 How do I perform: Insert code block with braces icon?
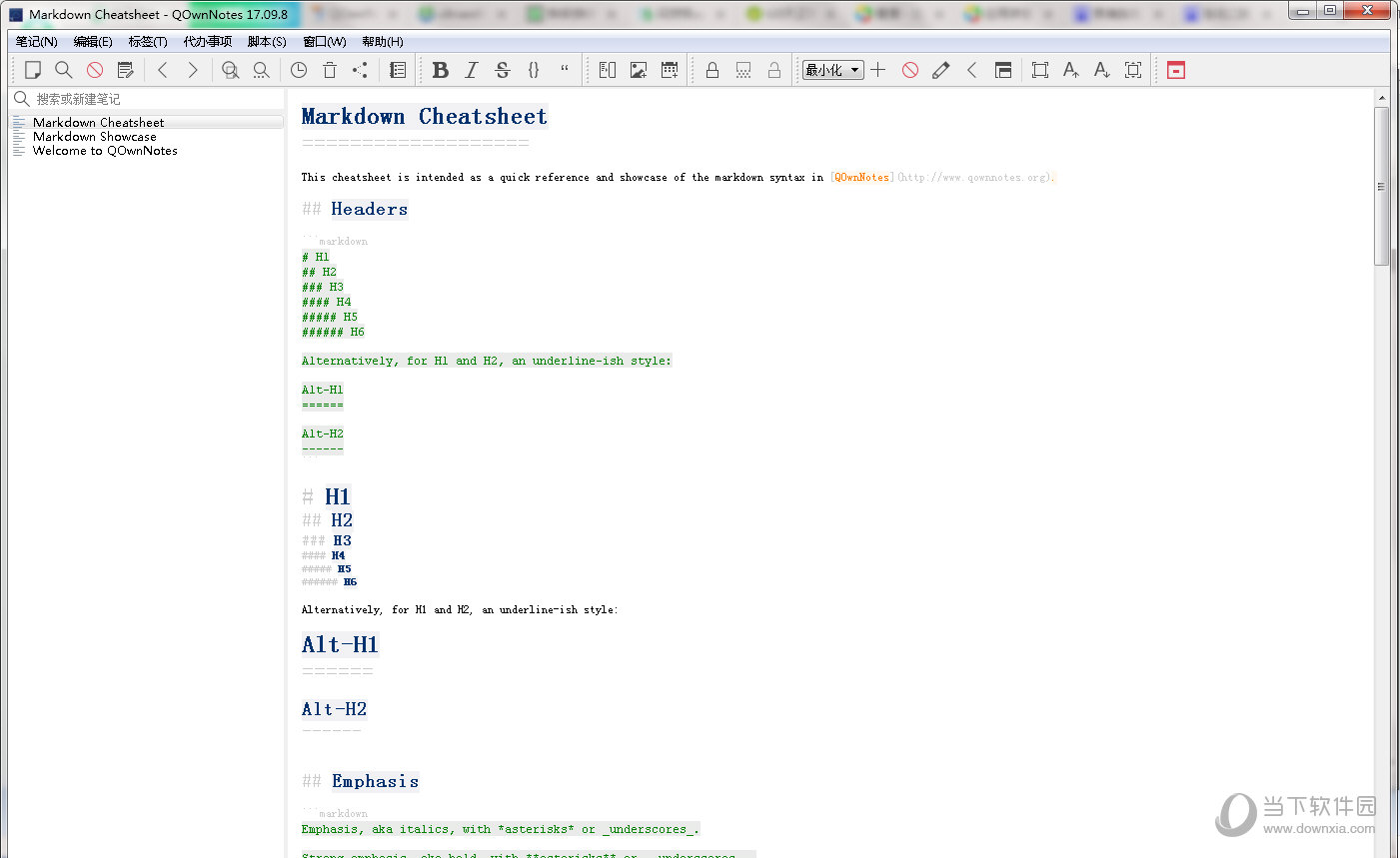534,70
